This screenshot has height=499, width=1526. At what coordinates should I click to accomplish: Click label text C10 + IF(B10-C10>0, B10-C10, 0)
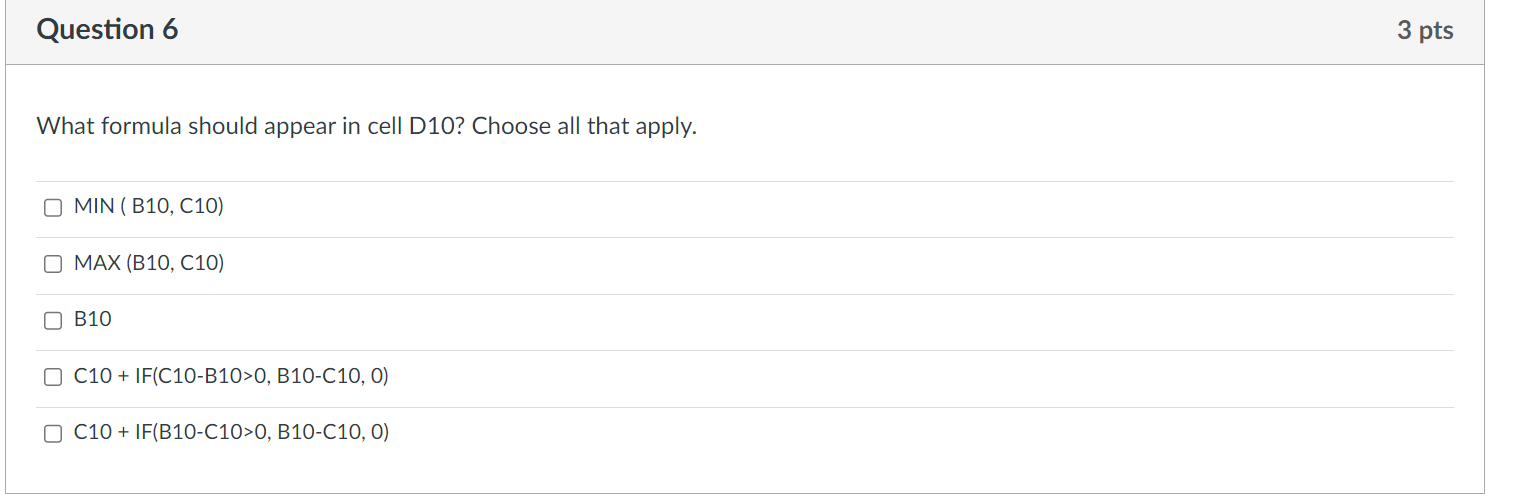(231, 433)
